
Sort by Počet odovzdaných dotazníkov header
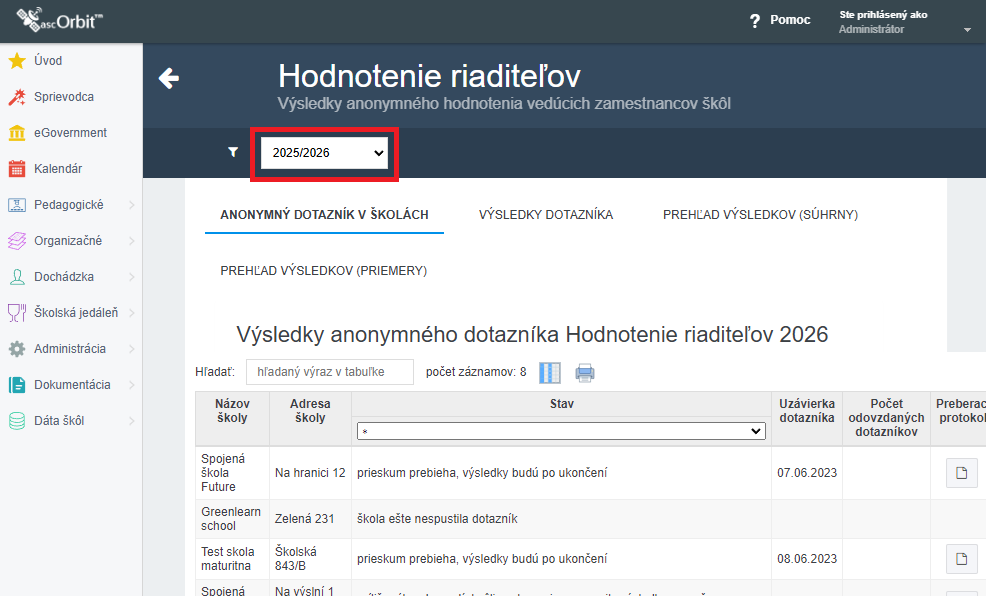coord(886,417)
